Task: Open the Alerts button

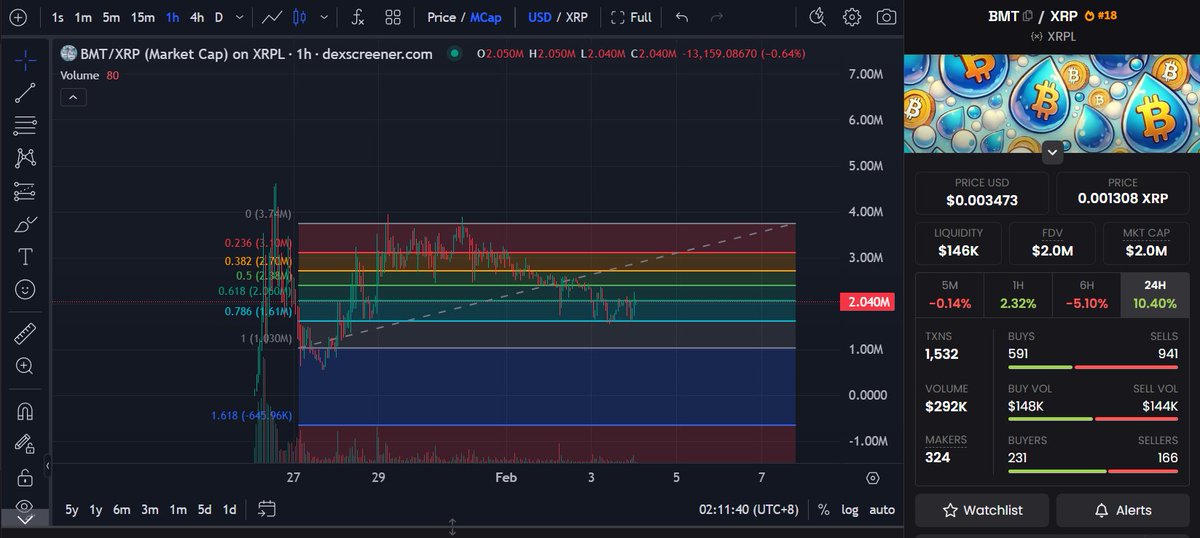Action: (x=1123, y=510)
